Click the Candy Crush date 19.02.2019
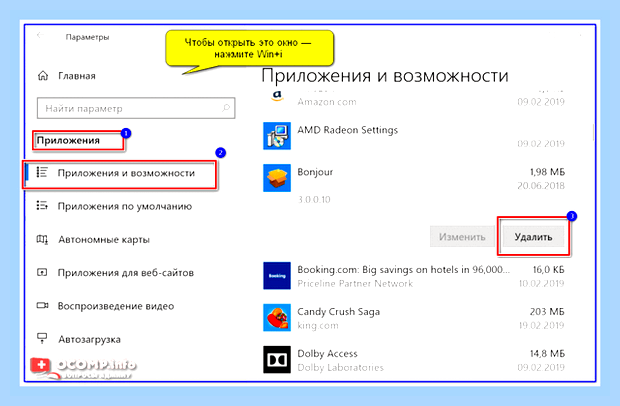620x406 pixels. point(542,325)
